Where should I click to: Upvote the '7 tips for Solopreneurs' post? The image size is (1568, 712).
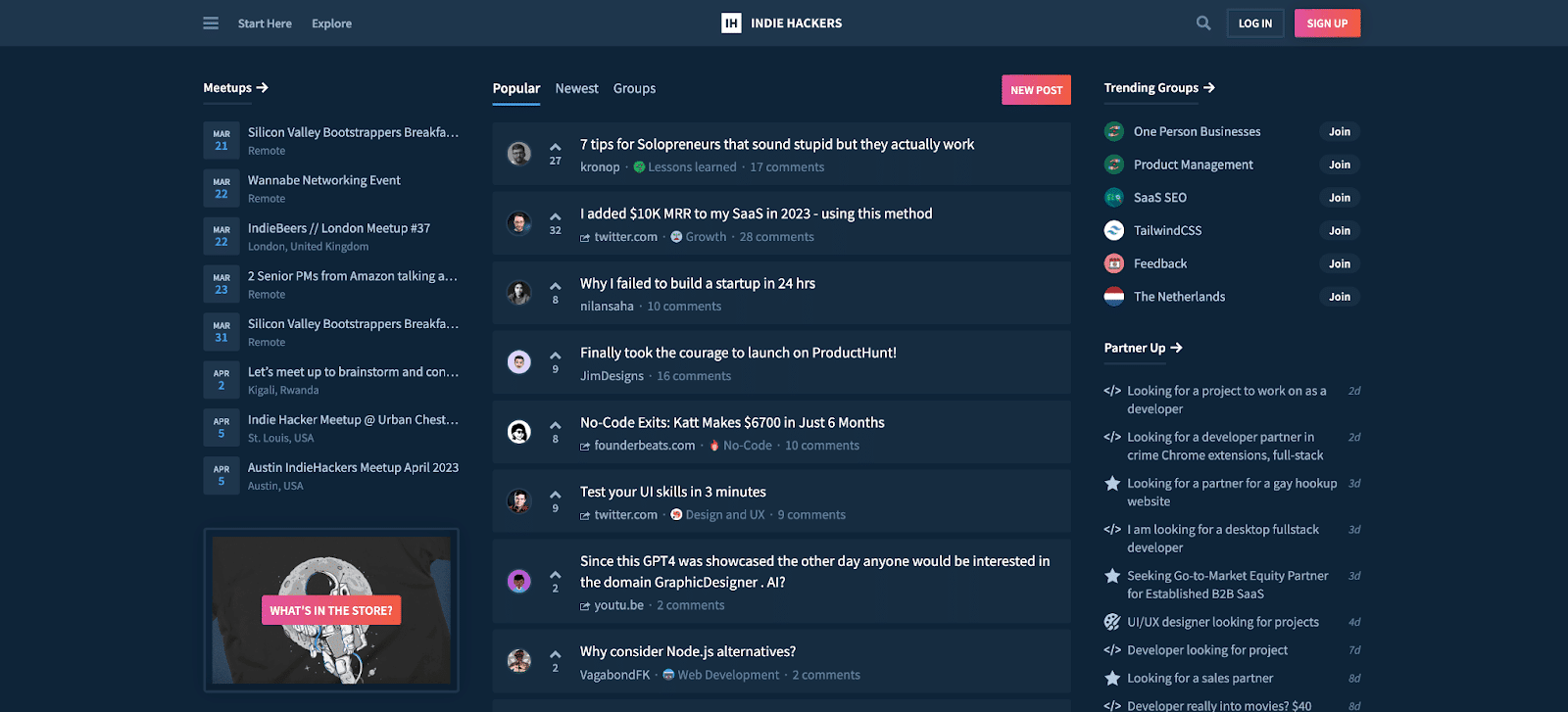click(x=556, y=147)
